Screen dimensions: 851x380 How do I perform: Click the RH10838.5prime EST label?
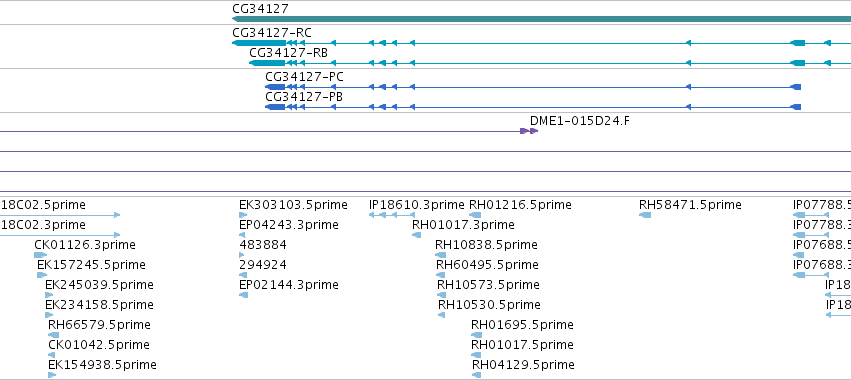[486, 245]
